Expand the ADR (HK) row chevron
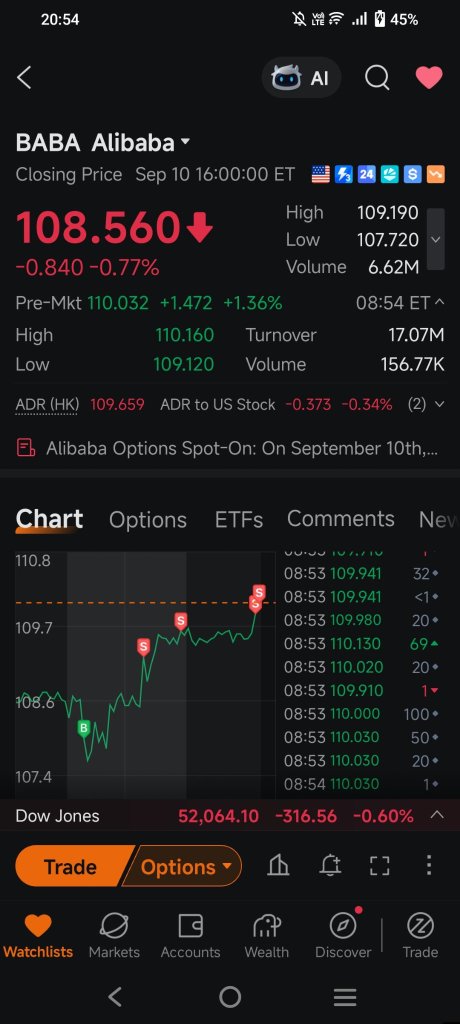Screen dimensions: 460x1024 point(439,404)
